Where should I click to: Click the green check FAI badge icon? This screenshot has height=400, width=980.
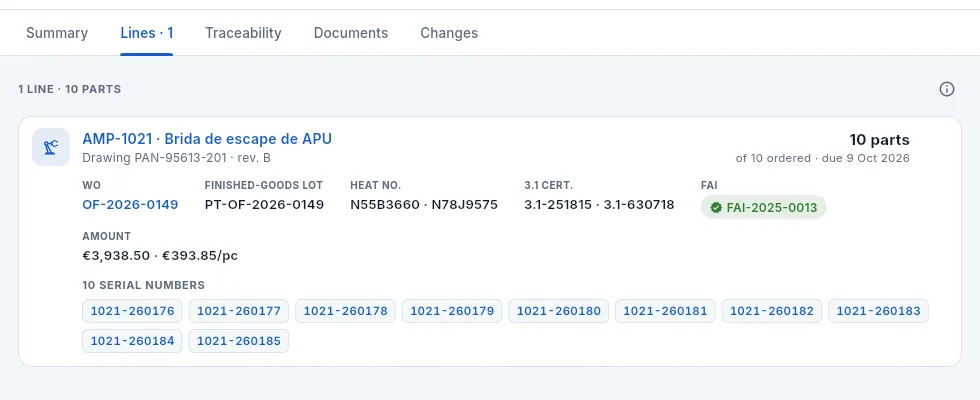pyautogui.click(x=716, y=208)
